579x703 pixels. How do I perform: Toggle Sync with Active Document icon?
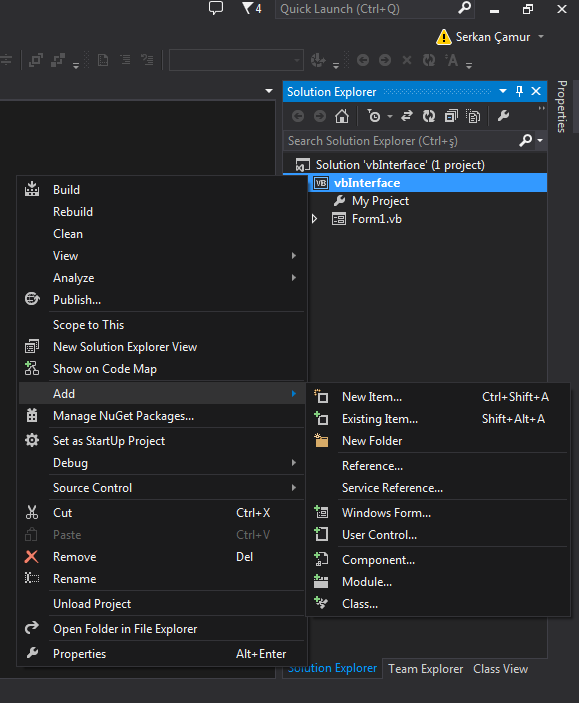pos(407,117)
